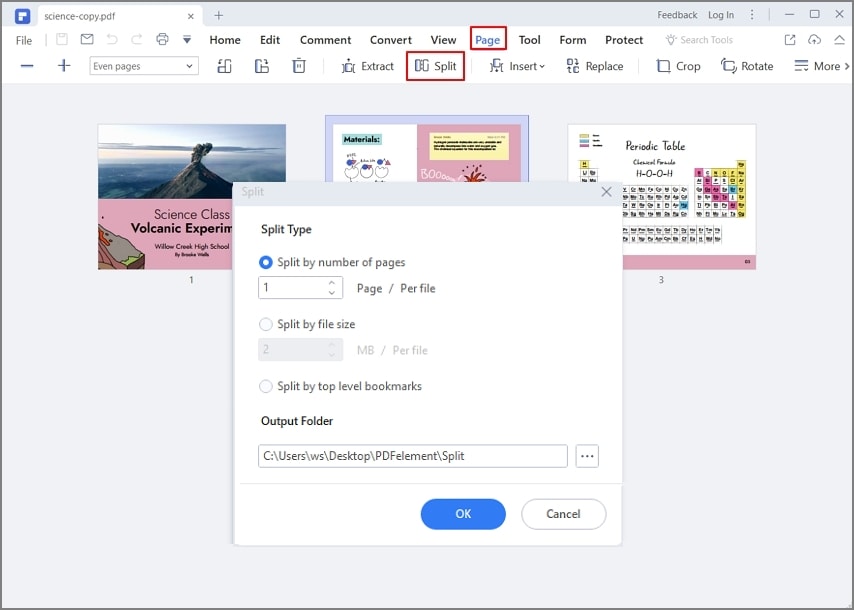Open a new tab with plus icon

[218, 15]
